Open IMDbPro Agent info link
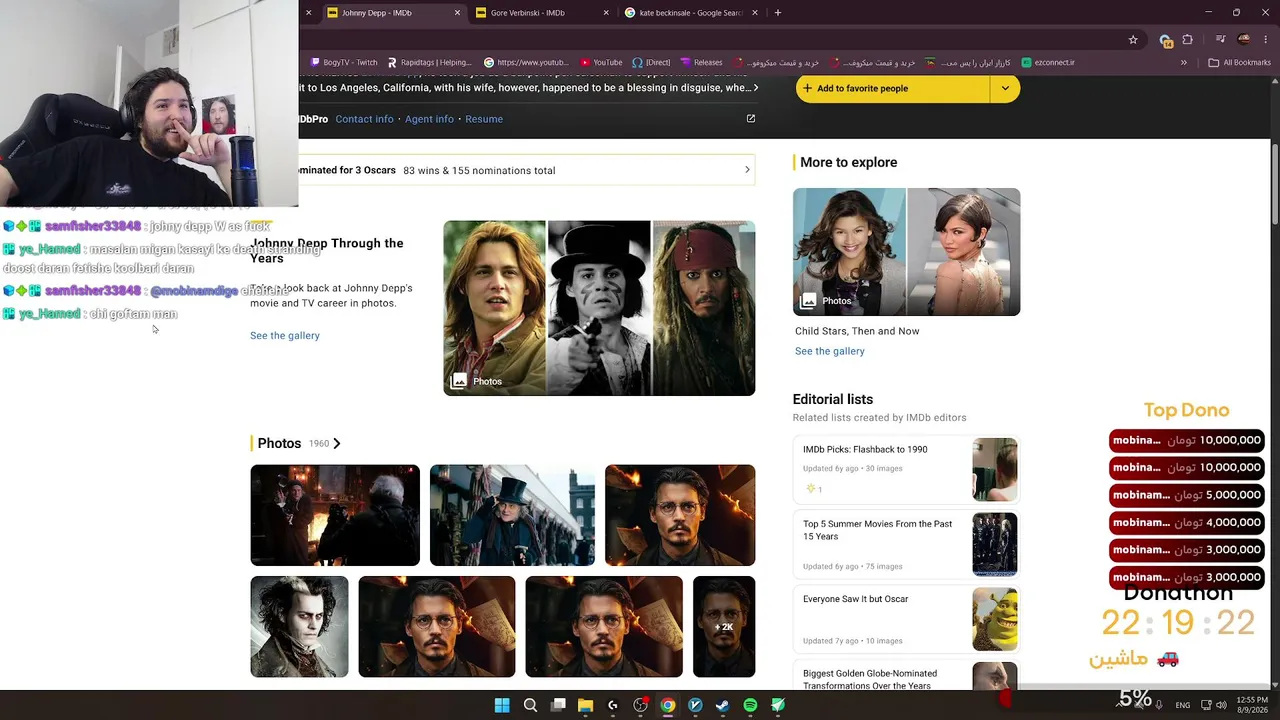The image size is (1280, 720). 429,119
